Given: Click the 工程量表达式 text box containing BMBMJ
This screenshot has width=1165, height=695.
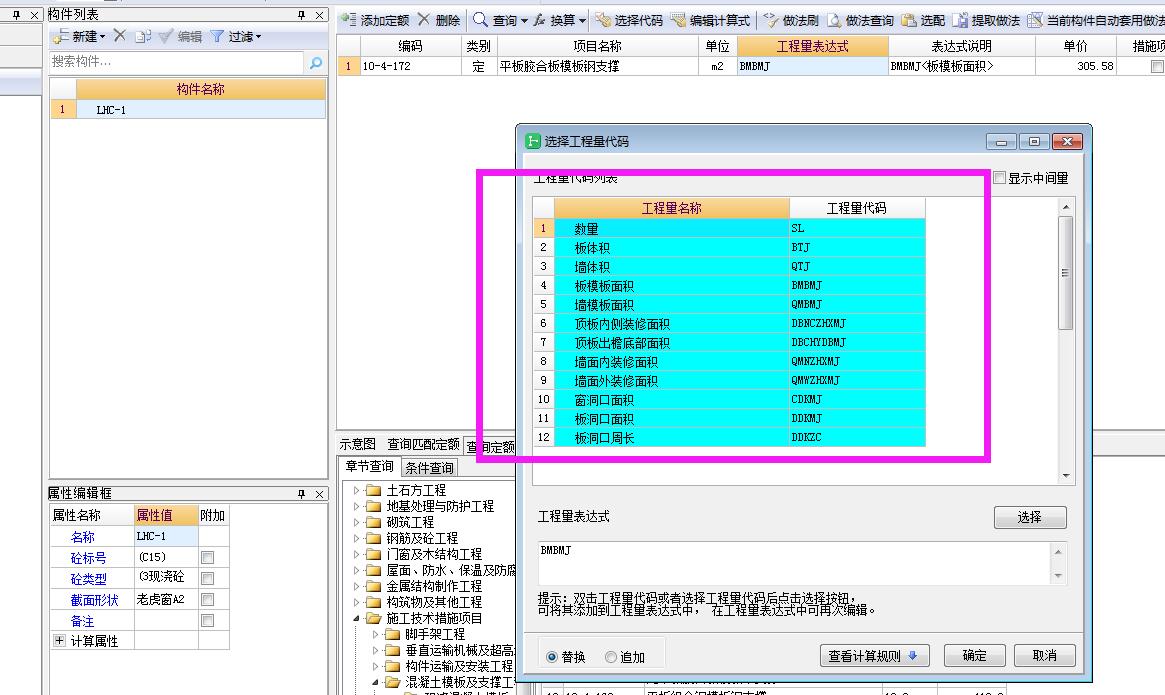Looking at the screenshot, I should 794,563.
